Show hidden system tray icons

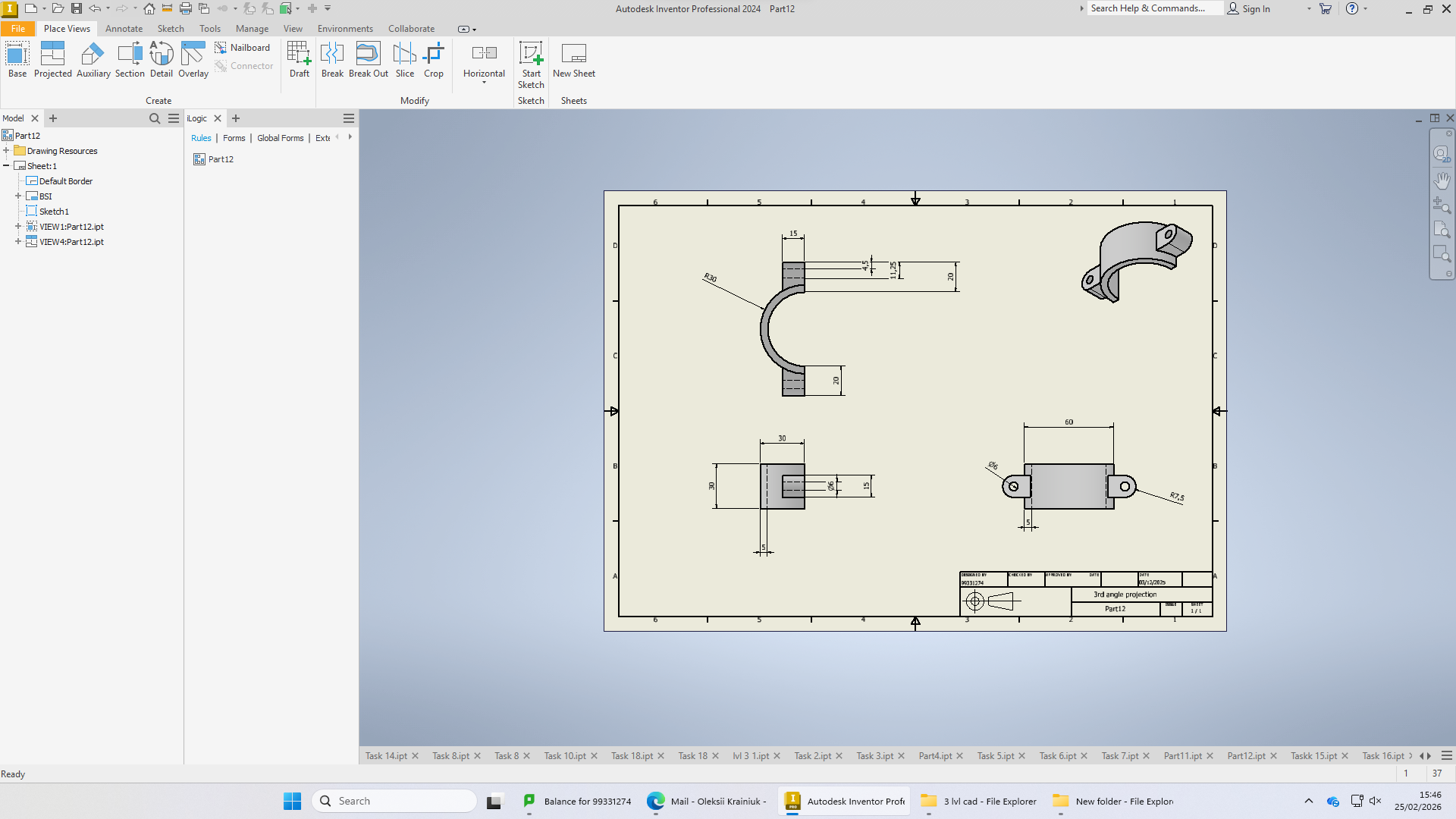point(1309,801)
